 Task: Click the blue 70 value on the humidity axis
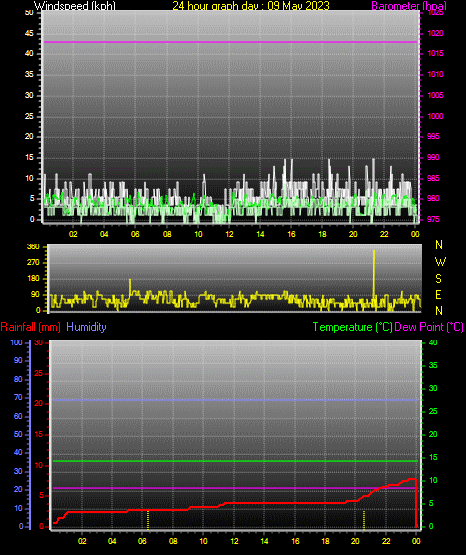[18, 397]
